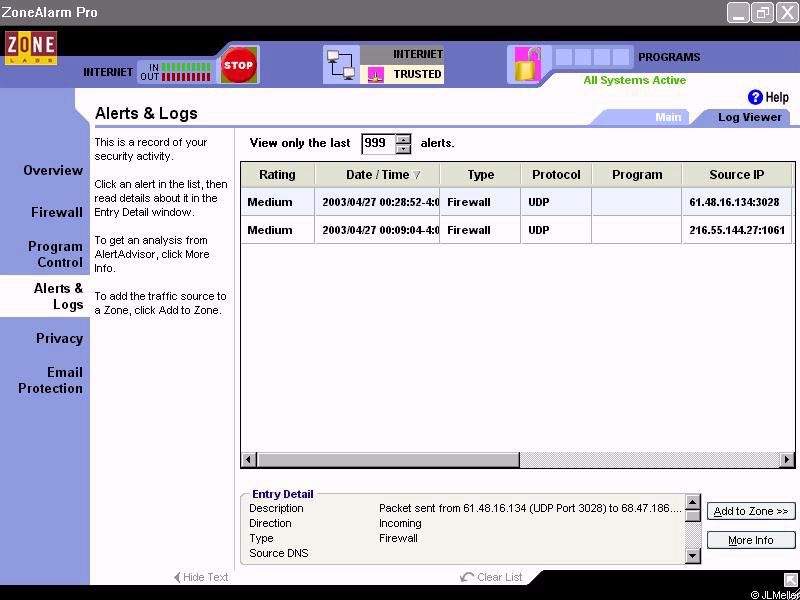800x600 pixels.
Task: Open the Overview section
Action: click(x=53, y=170)
